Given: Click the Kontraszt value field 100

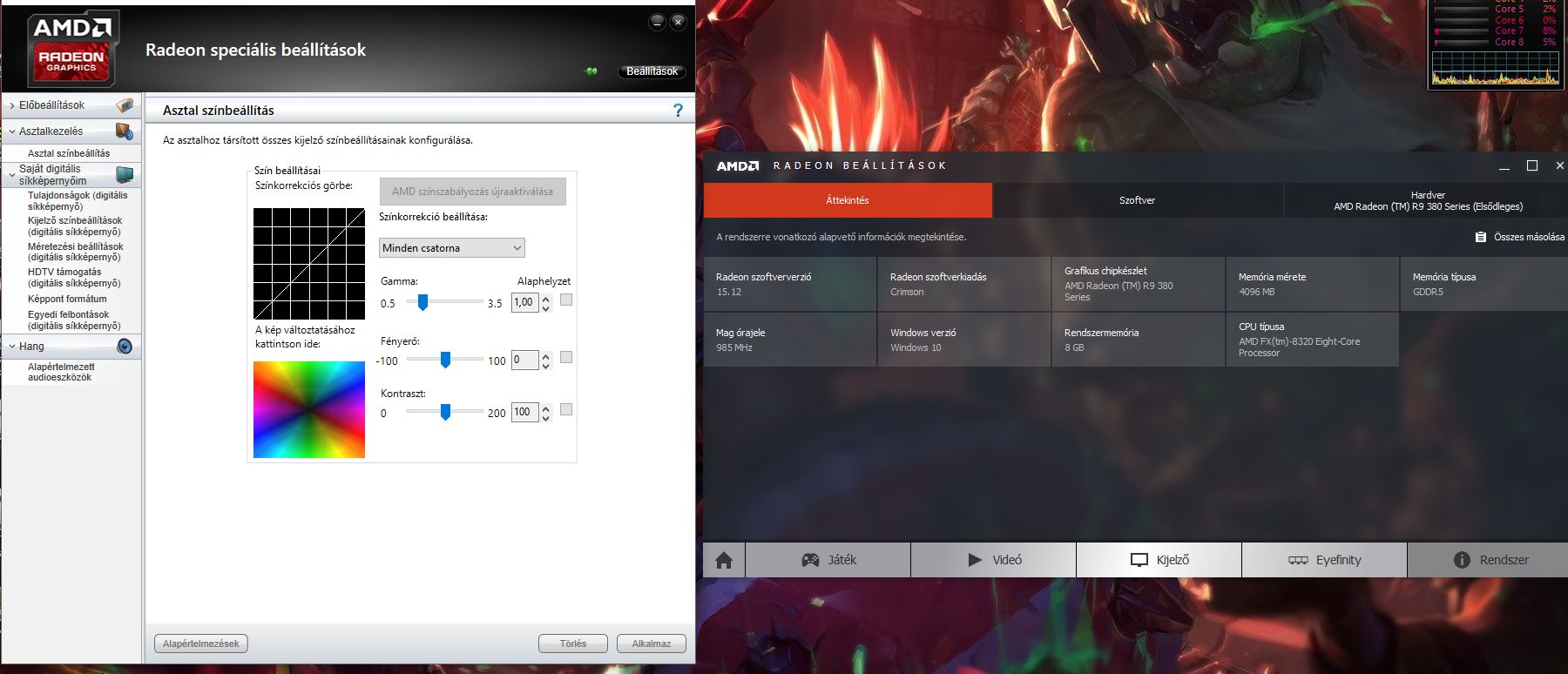Looking at the screenshot, I should point(524,412).
